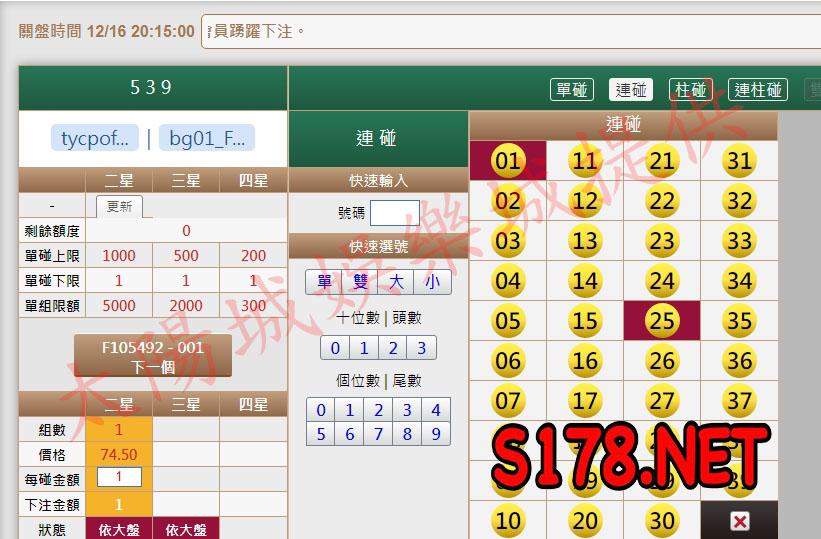
Task: Select number ball 30
Action: click(662, 521)
